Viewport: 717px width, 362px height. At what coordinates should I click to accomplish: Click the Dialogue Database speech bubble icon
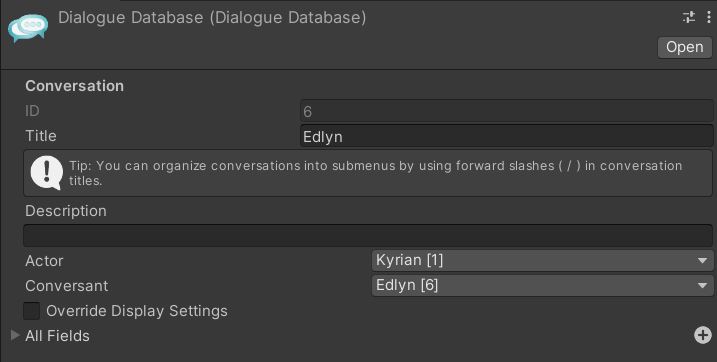28,27
